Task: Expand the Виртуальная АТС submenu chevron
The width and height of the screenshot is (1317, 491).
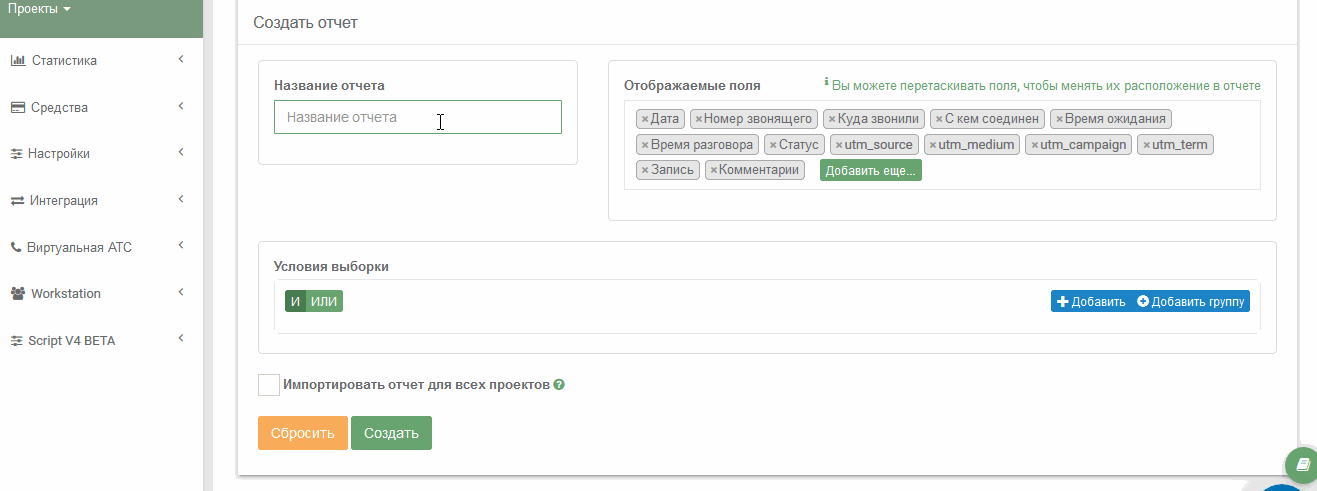Action: [x=181, y=246]
